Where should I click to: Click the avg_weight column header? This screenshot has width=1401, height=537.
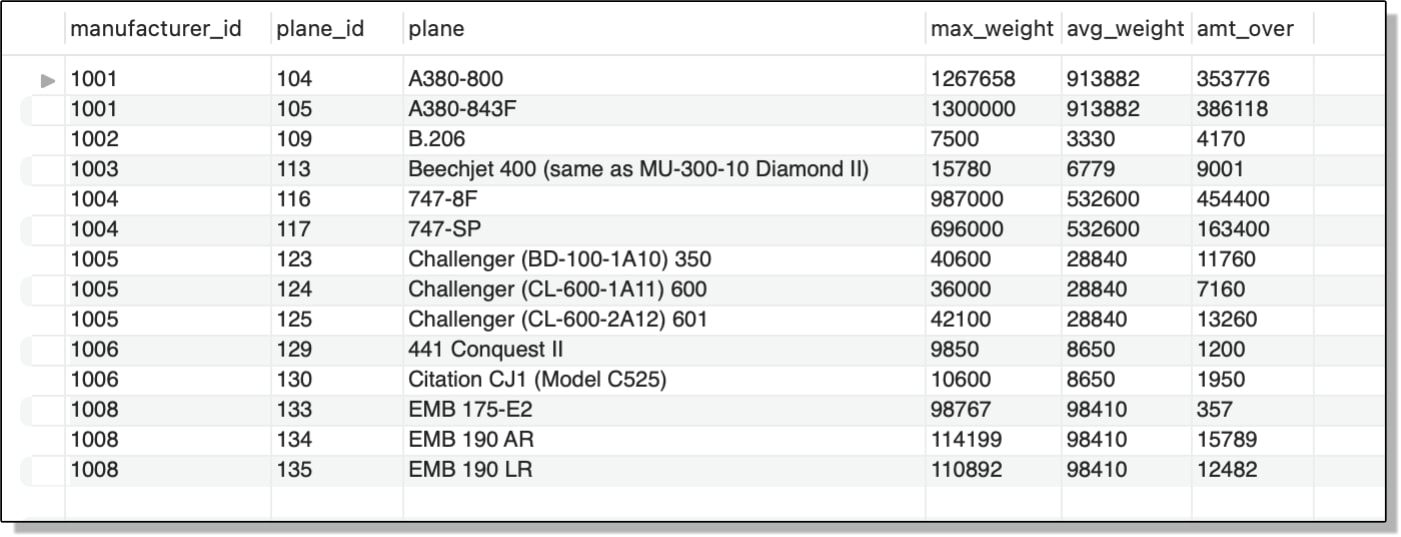tap(1126, 29)
